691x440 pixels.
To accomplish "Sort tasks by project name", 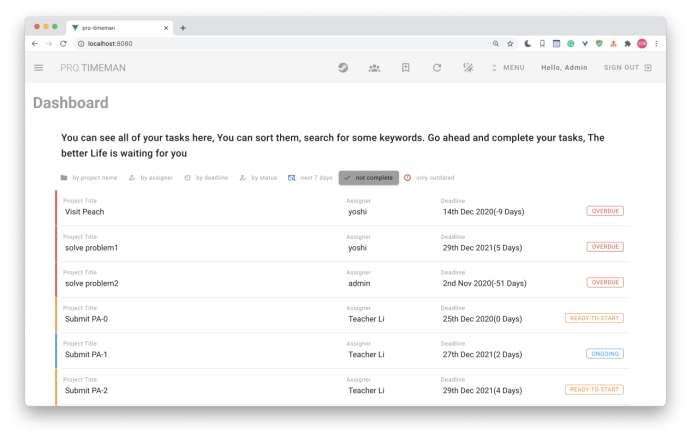I will coord(89,178).
